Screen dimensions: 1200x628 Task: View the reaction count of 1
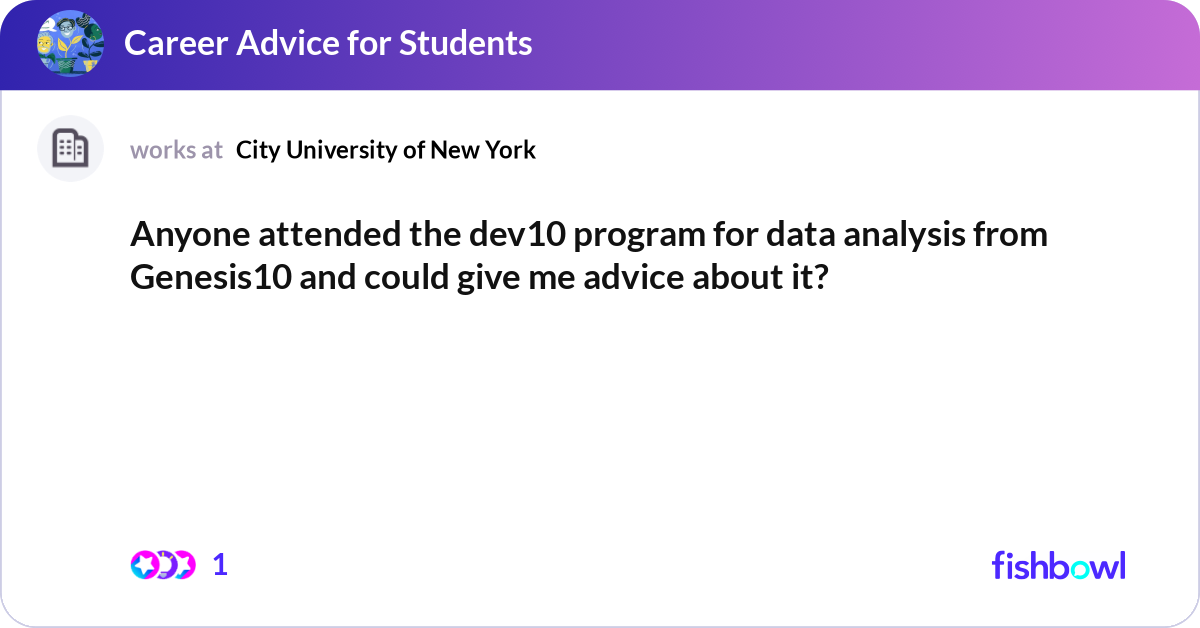220,565
